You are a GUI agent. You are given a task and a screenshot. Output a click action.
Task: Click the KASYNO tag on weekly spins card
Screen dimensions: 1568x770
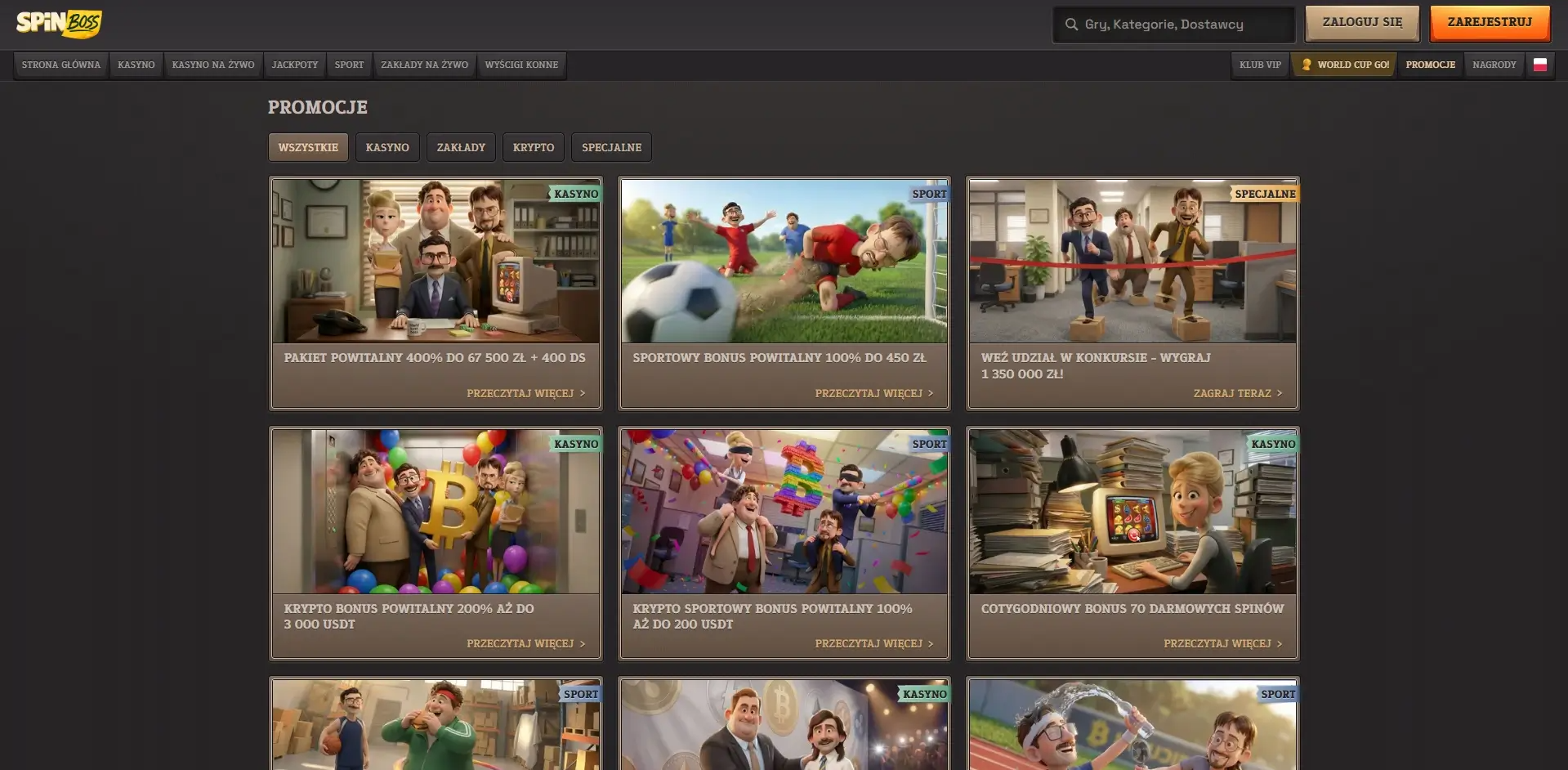[1273, 444]
